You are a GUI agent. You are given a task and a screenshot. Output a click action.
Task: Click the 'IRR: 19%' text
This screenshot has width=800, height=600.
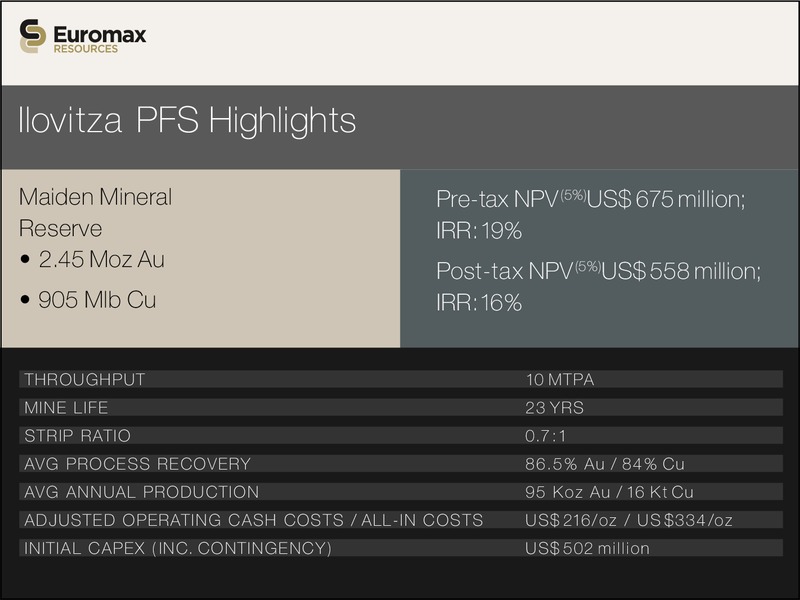point(479,231)
